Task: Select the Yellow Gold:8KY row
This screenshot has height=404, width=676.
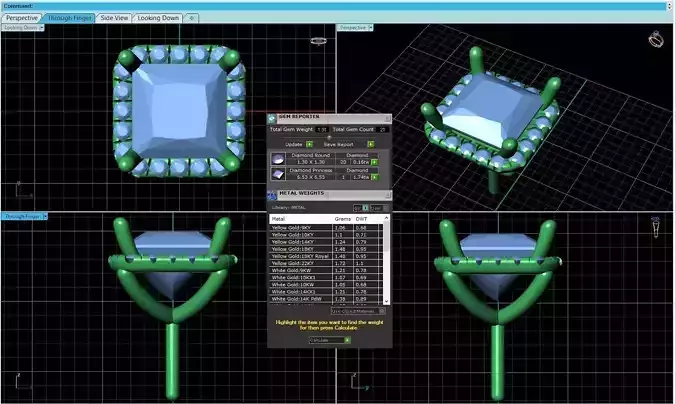Action: [326, 228]
